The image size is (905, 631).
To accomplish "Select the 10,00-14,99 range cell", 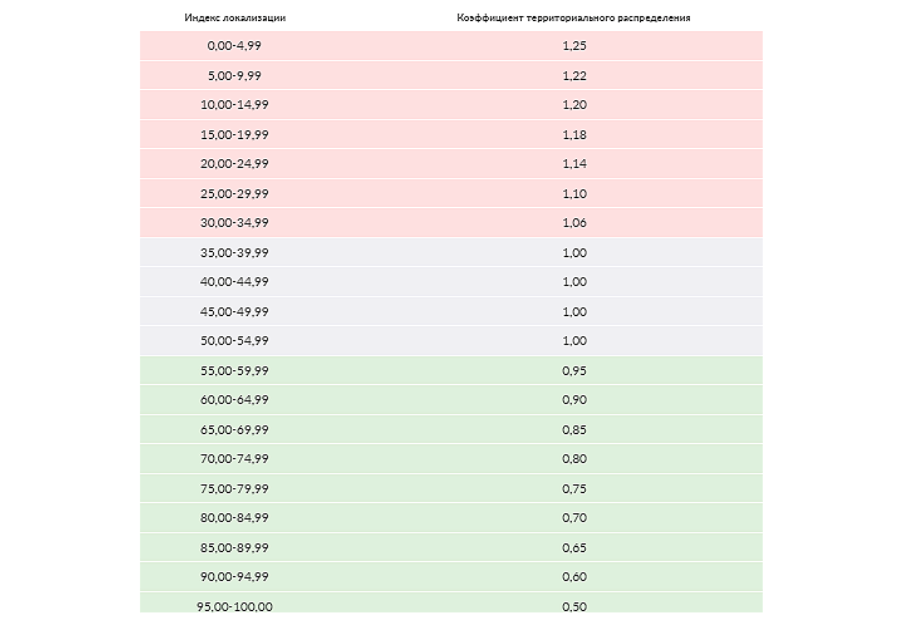I will pos(234,104).
